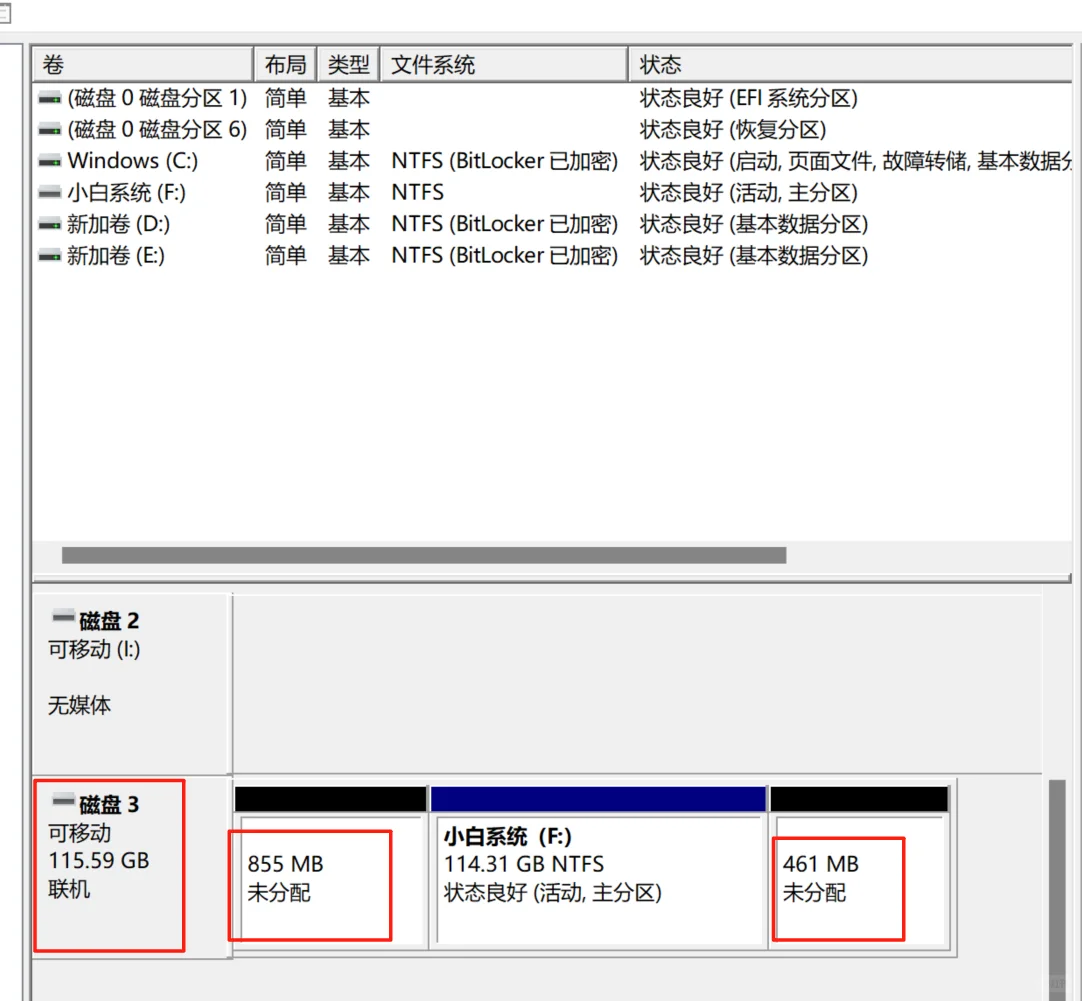Click 简单 layout cell of Windows (C:)
The height and width of the screenshot is (1001, 1082).
[286, 161]
